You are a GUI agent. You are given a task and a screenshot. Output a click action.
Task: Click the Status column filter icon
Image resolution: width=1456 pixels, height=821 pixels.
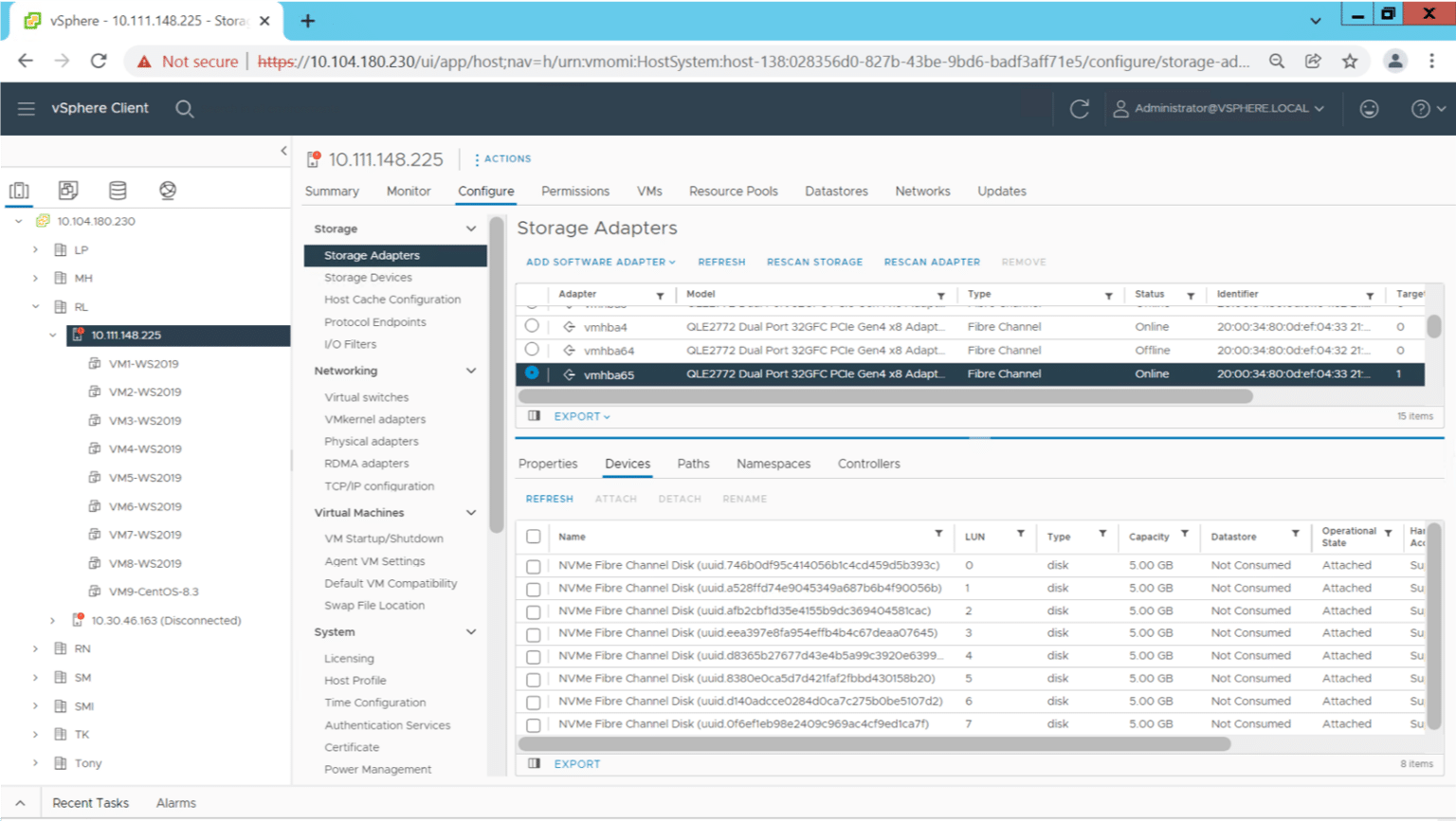pos(1191,296)
